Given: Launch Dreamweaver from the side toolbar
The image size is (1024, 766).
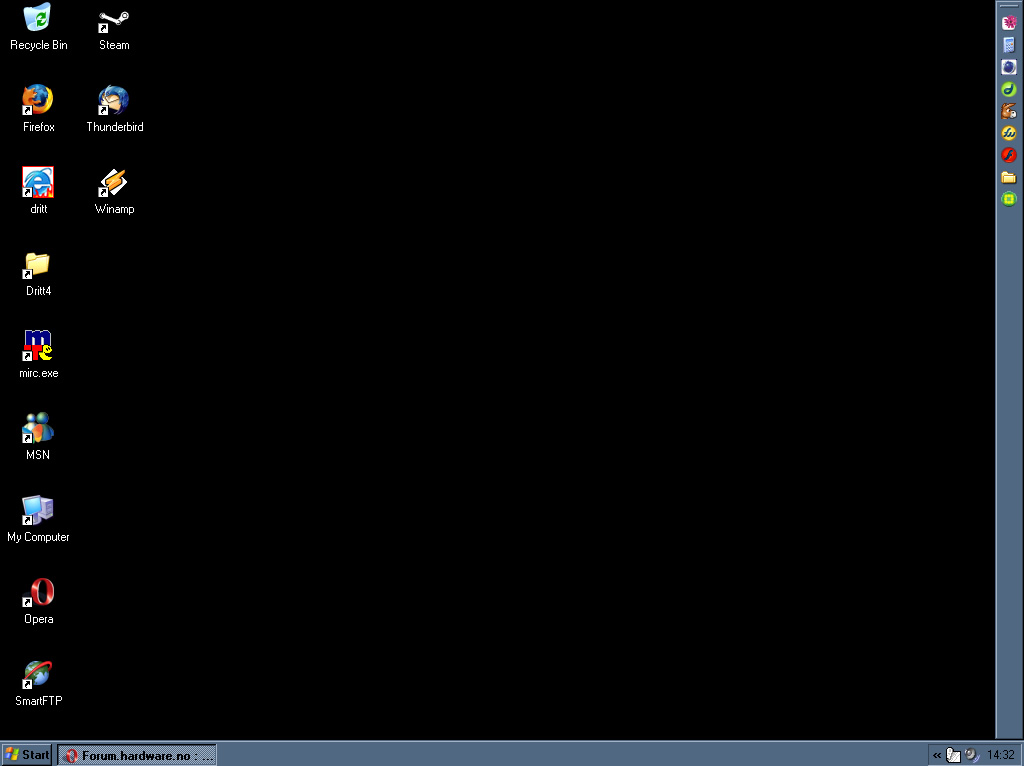Looking at the screenshot, I should point(1009,89).
